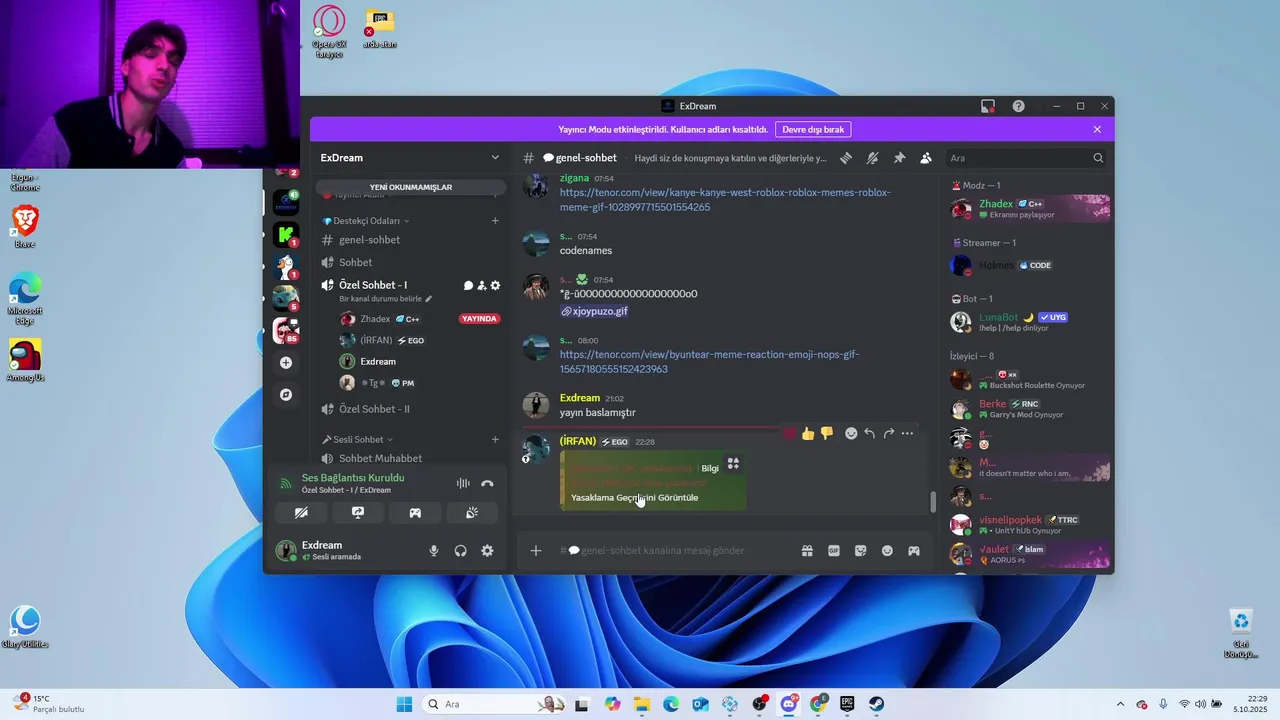1280x720 pixels.
Task: Send a gift with the gift icon
Action: point(807,550)
